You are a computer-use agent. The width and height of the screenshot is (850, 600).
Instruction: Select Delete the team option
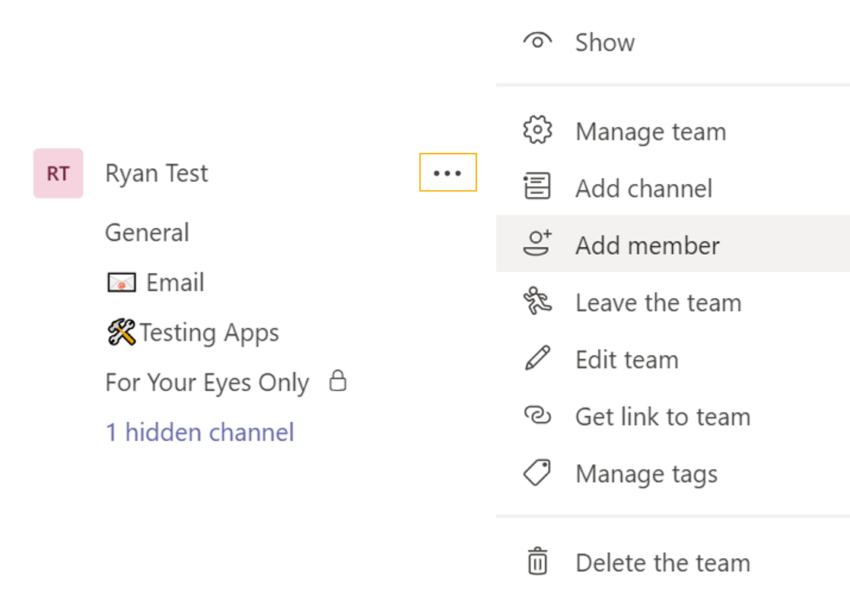point(663,562)
